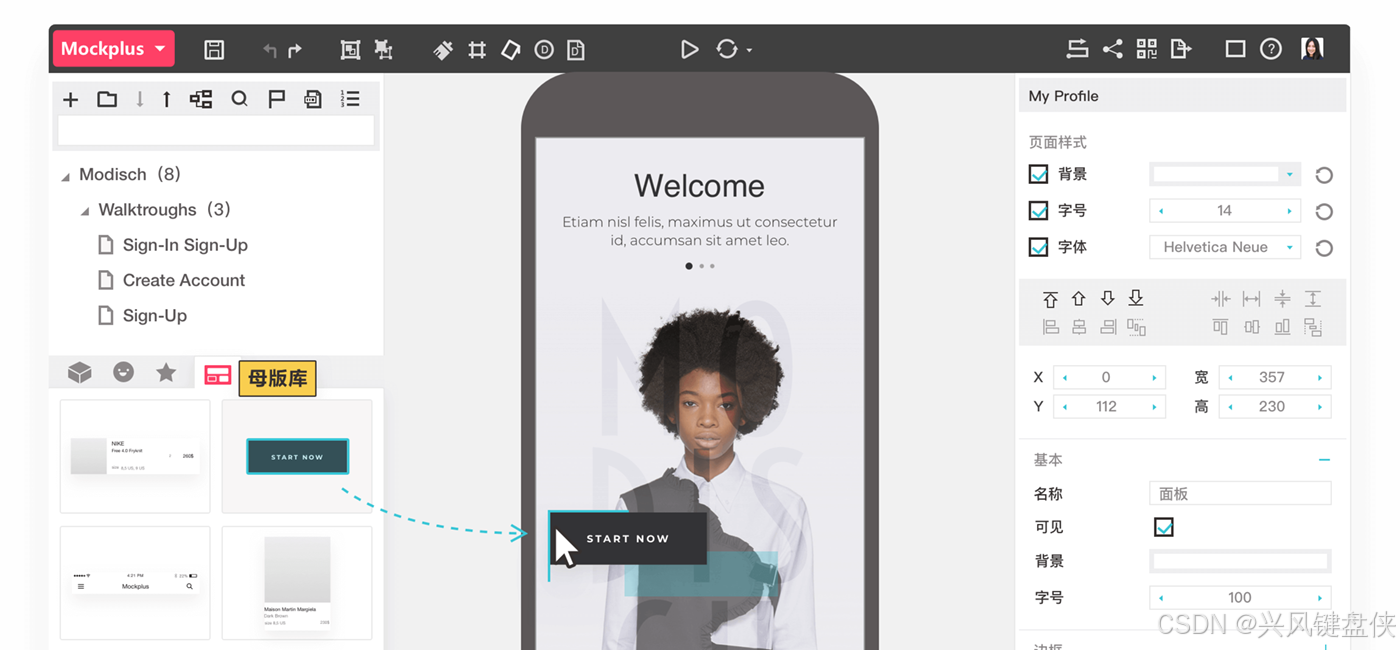The height and width of the screenshot is (650, 1400).
Task: Click the search magnifier in project panel
Action: 239,99
